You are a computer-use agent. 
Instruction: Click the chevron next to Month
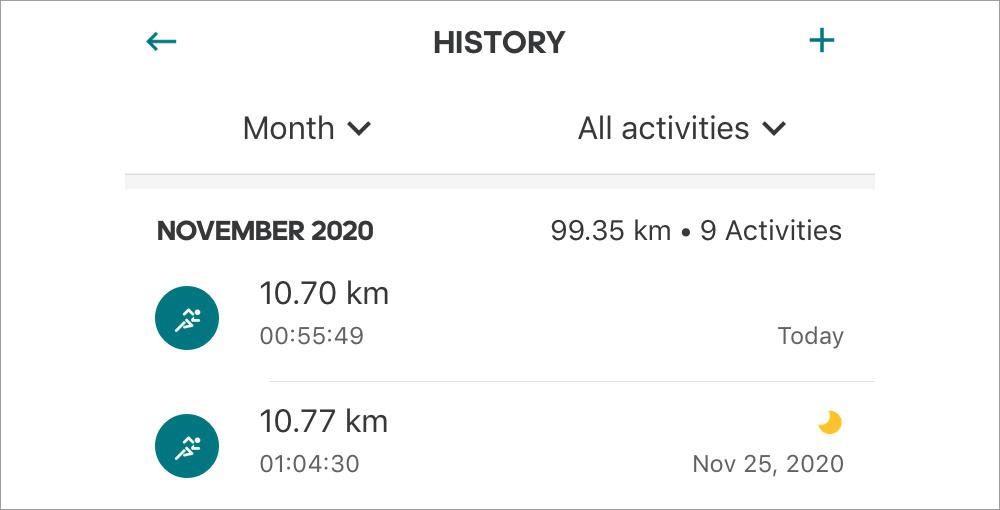358,129
